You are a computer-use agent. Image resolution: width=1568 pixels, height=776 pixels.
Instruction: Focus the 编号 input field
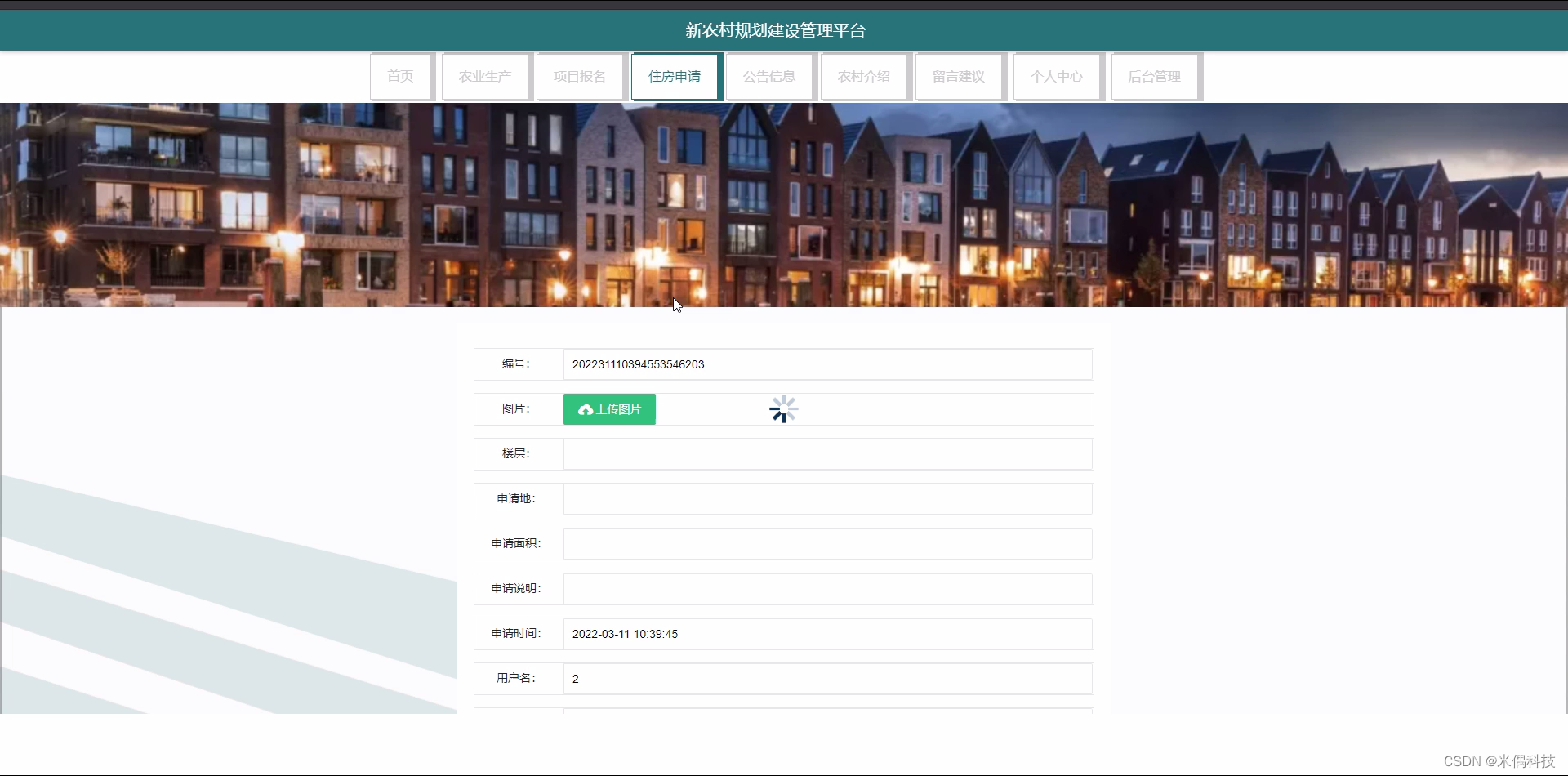click(828, 364)
